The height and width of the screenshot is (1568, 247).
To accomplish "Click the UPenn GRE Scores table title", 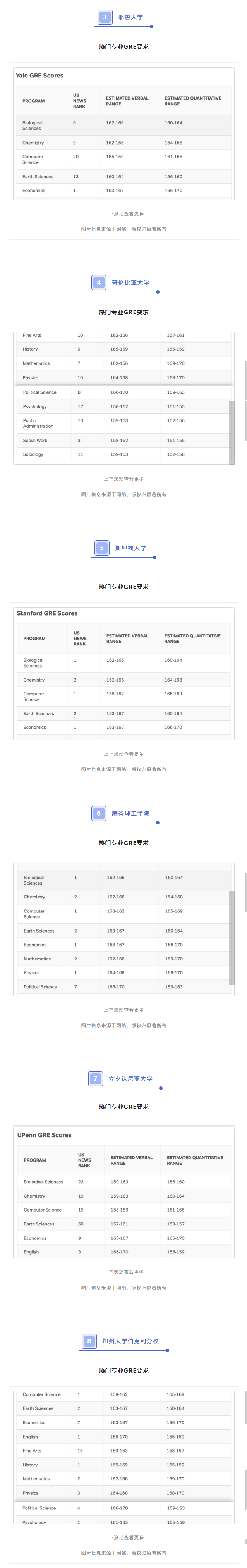I will pyautogui.click(x=45, y=1135).
